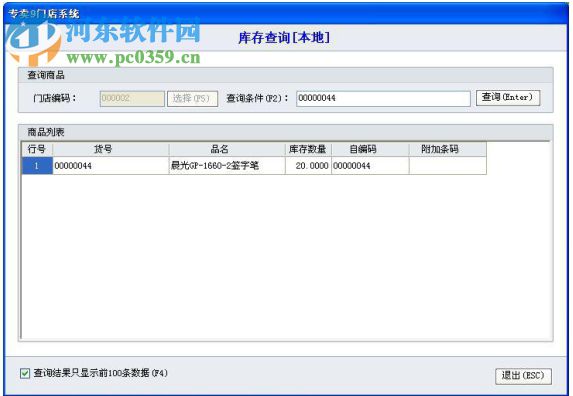573x396 pixels.
Task: Click the 商品列表 group label
Action: pyautogui.click(x=46, y=132)
